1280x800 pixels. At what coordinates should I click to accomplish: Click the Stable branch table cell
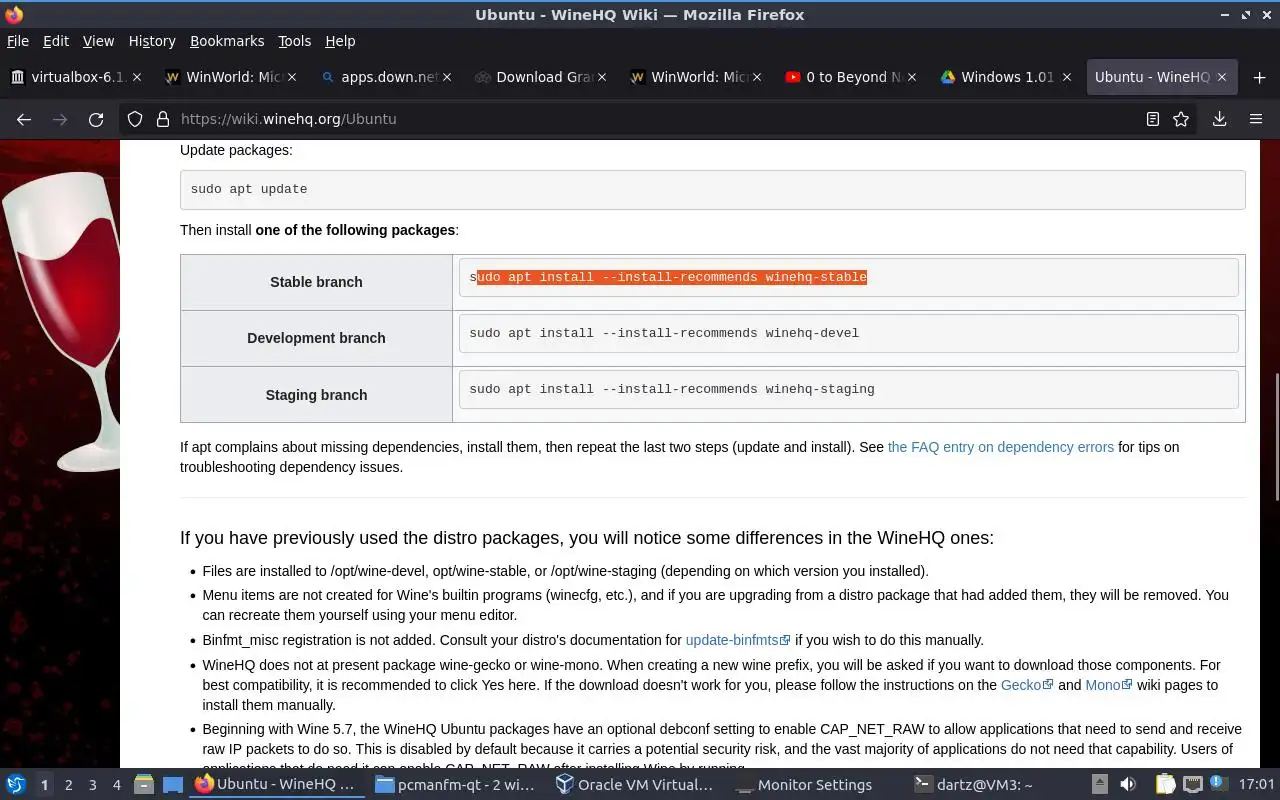316,282
